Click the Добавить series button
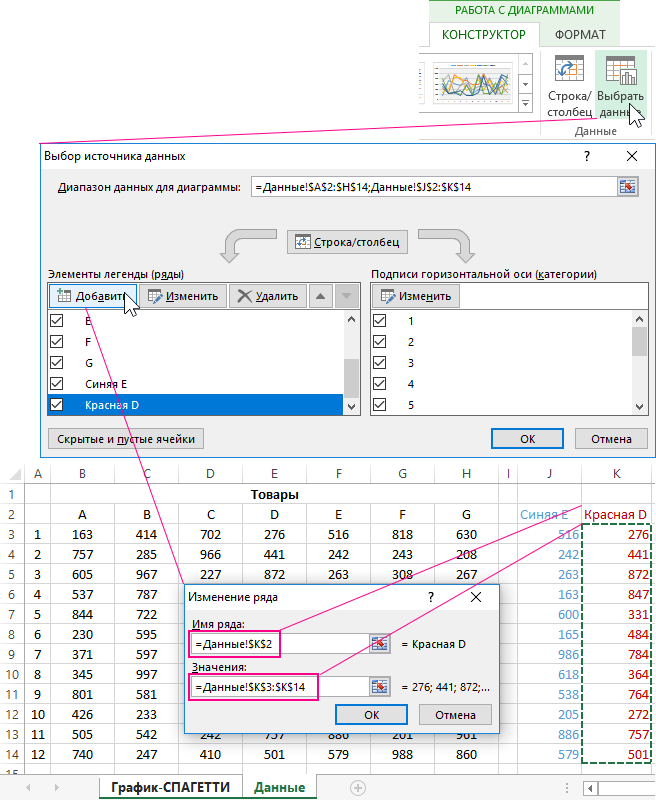Screen dimensions: 656x800 click(91, 296)
